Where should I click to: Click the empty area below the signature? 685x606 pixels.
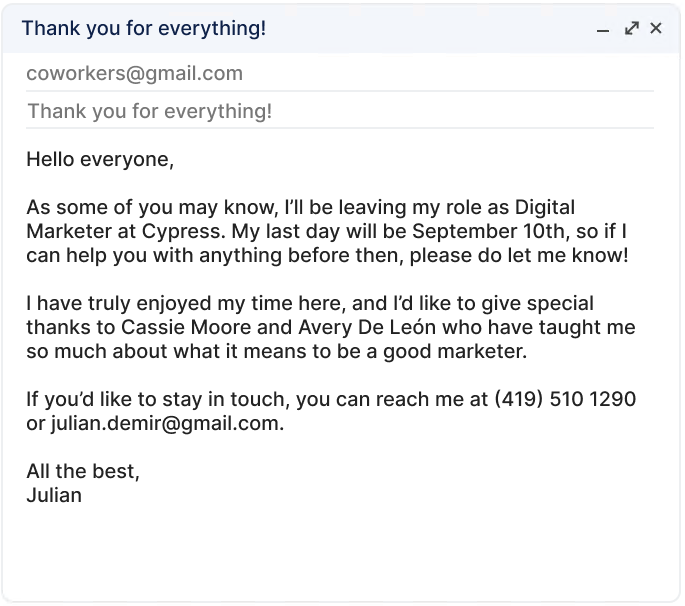click(x=340, y=550)
